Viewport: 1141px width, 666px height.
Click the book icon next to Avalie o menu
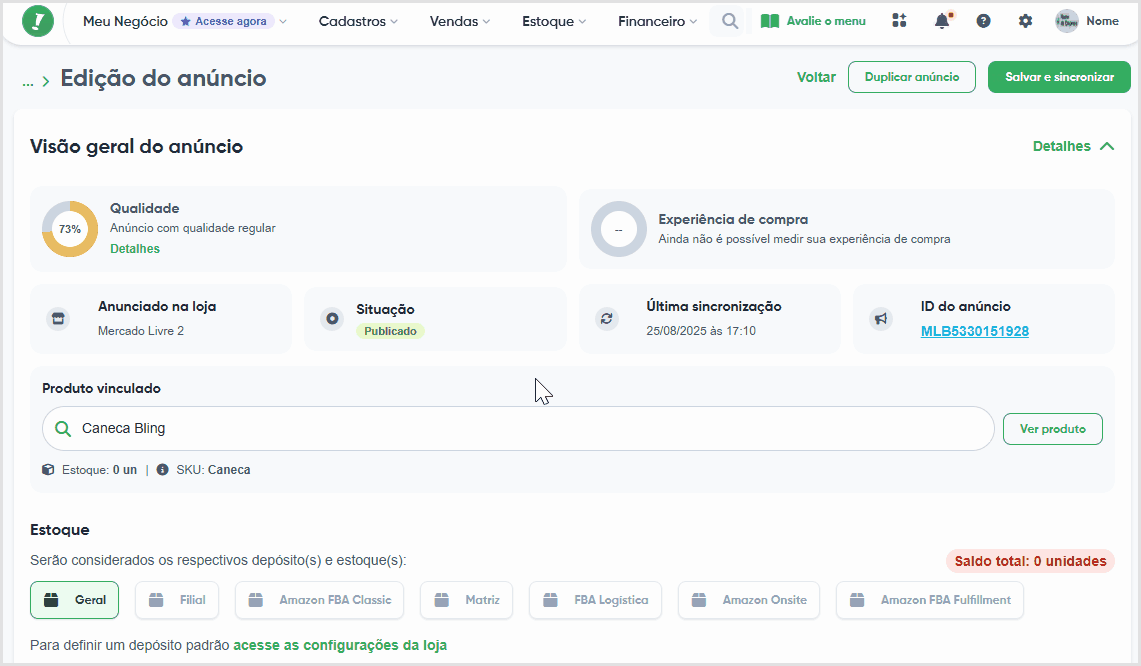pyautogui.click(x=769, y=21)
